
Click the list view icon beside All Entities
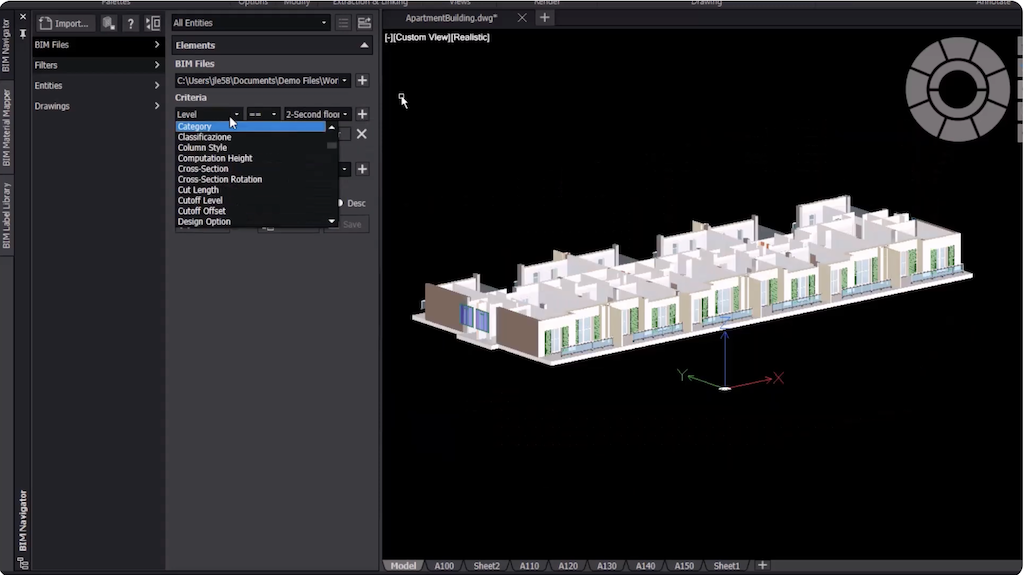click(x=343, y=23)
